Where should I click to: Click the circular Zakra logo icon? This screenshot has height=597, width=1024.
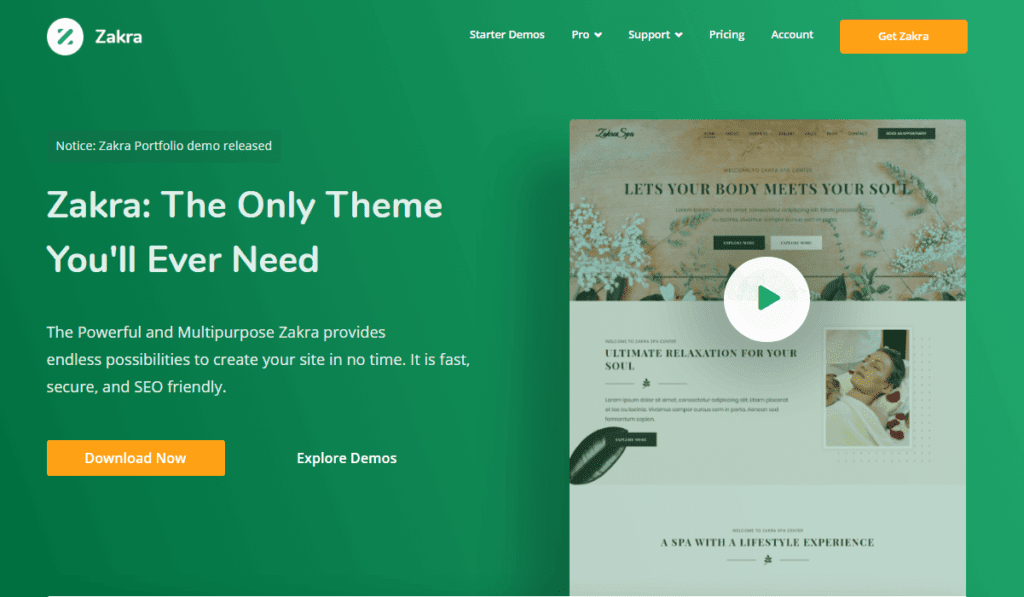pos(64,36)
